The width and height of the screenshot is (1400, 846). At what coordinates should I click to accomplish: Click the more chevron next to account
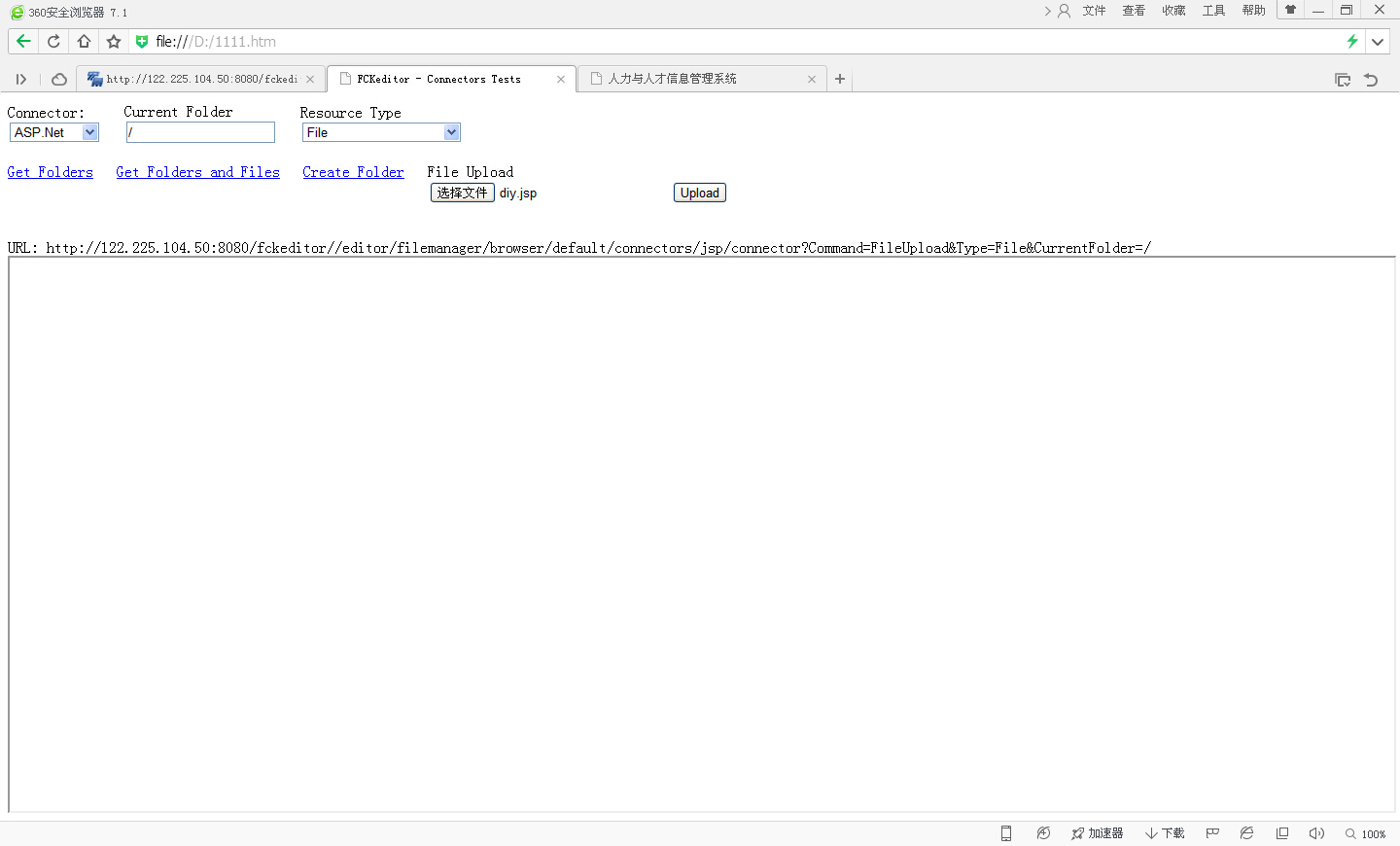click(1047, 11)
